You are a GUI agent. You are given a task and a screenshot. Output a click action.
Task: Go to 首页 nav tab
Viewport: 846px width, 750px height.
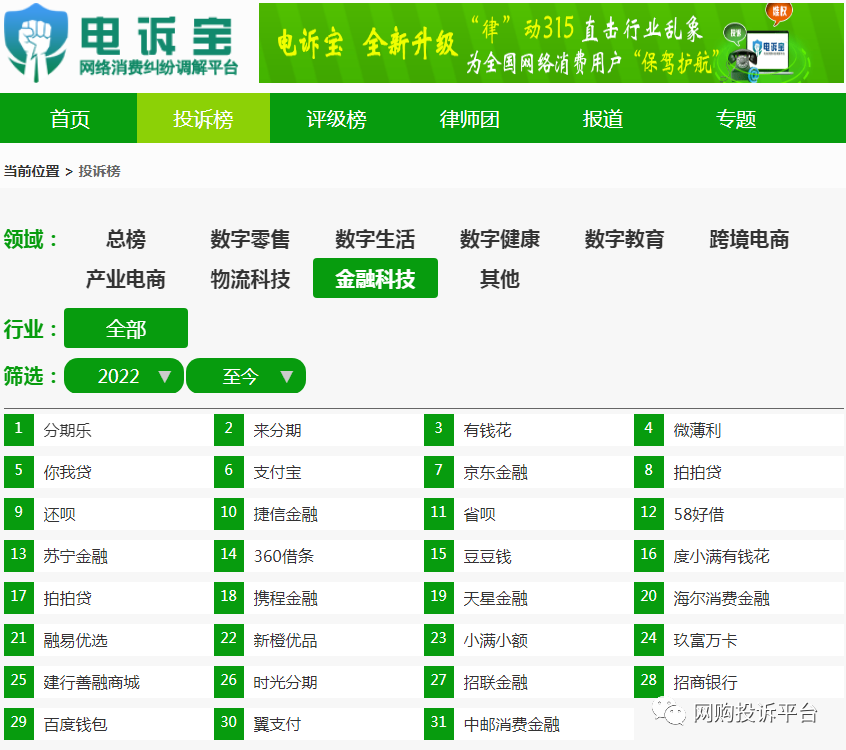[x=70, y=119]
